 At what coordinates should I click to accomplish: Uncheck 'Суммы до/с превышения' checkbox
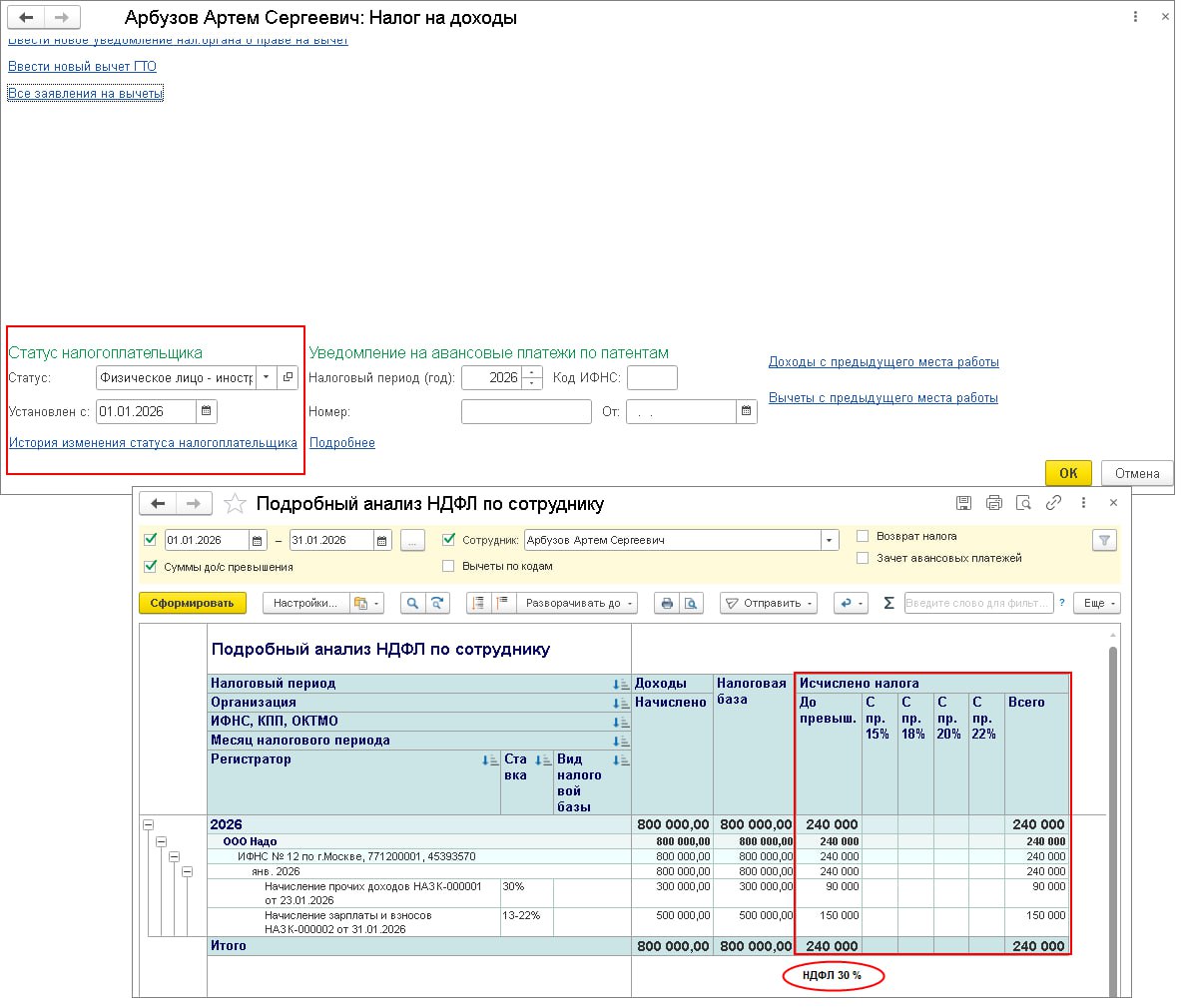151,567
